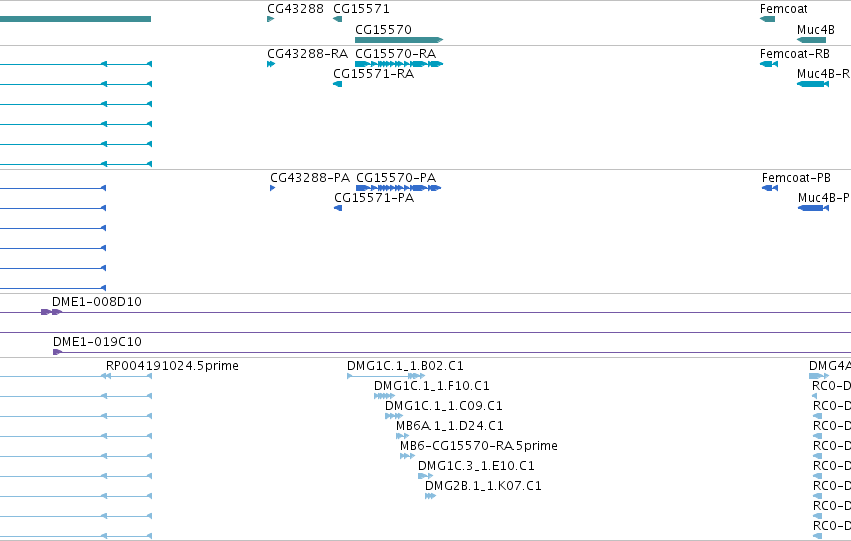Select the Muc4B gene arrow glyph
The width and height of the screenshot is (851, 541).
pyautogui.click(x=811, y=40)
